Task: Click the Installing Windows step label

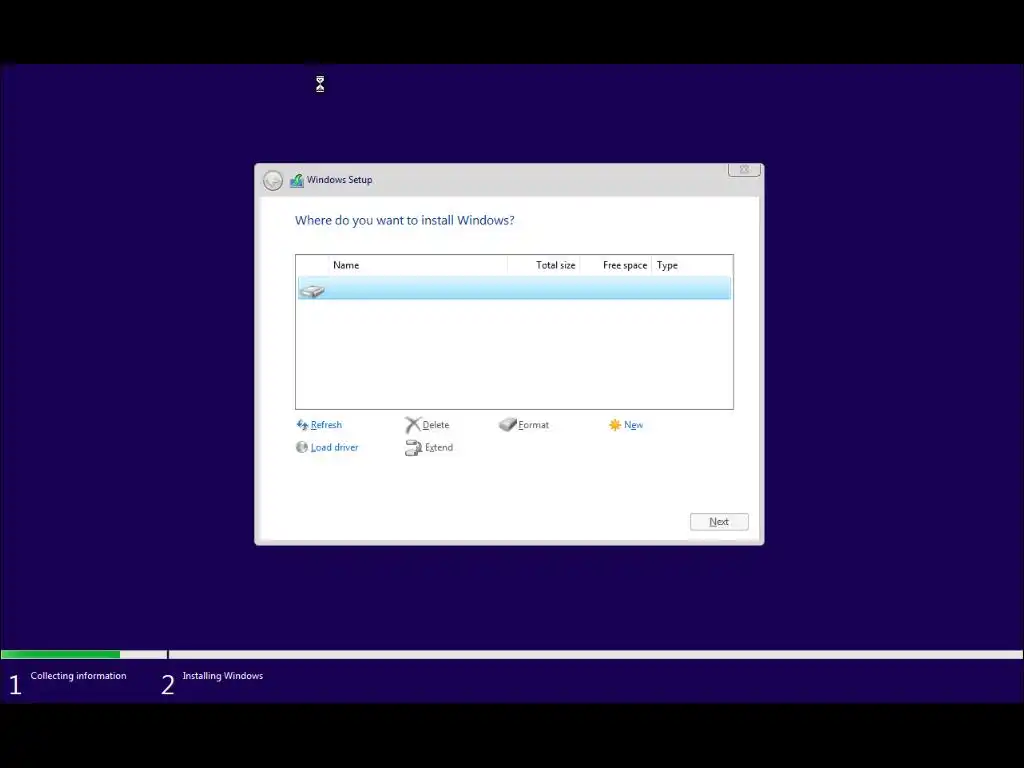Action: (223, 676)
